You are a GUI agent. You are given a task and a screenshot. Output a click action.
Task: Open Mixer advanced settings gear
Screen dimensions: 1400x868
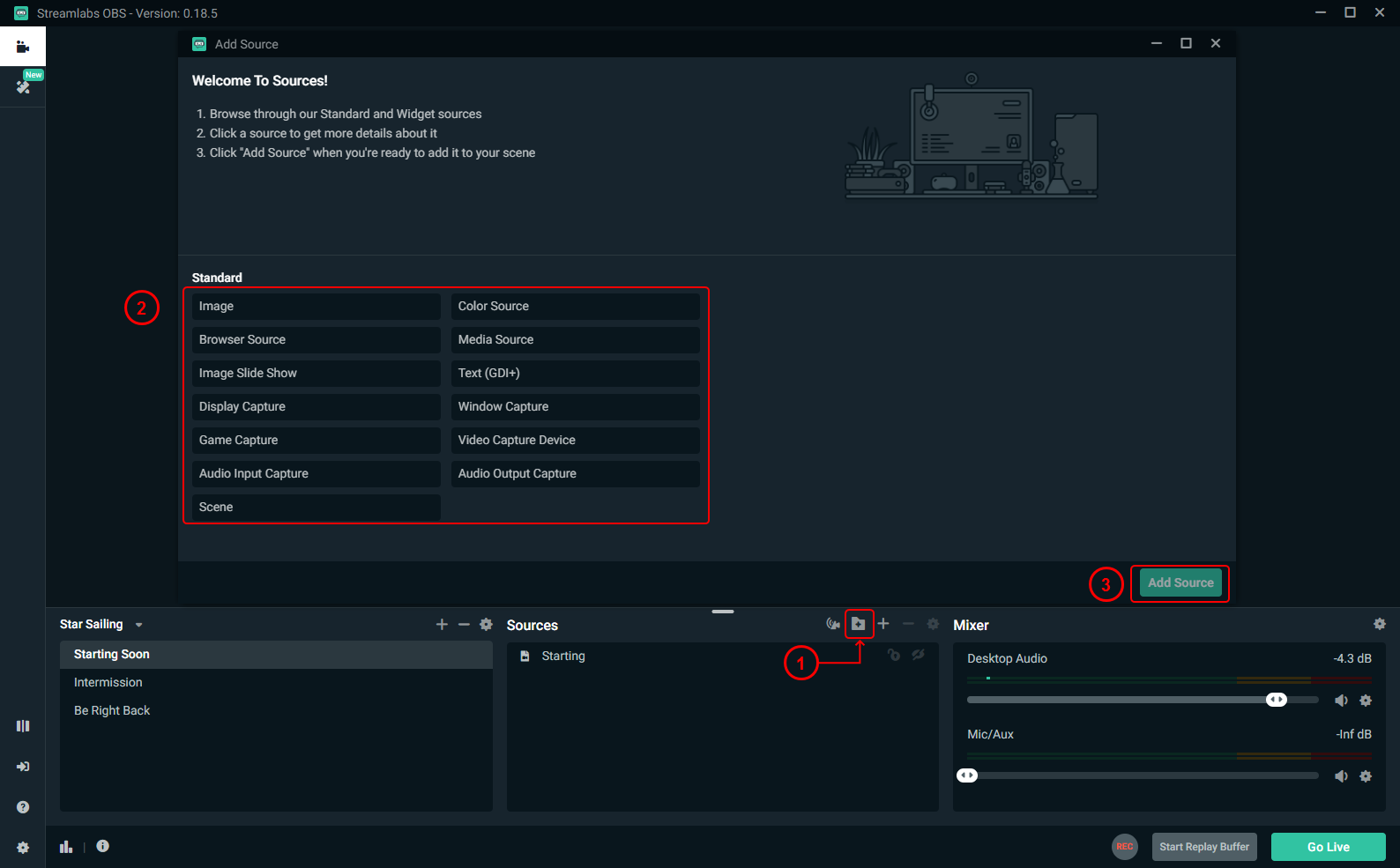click(x=1380, y=624)
